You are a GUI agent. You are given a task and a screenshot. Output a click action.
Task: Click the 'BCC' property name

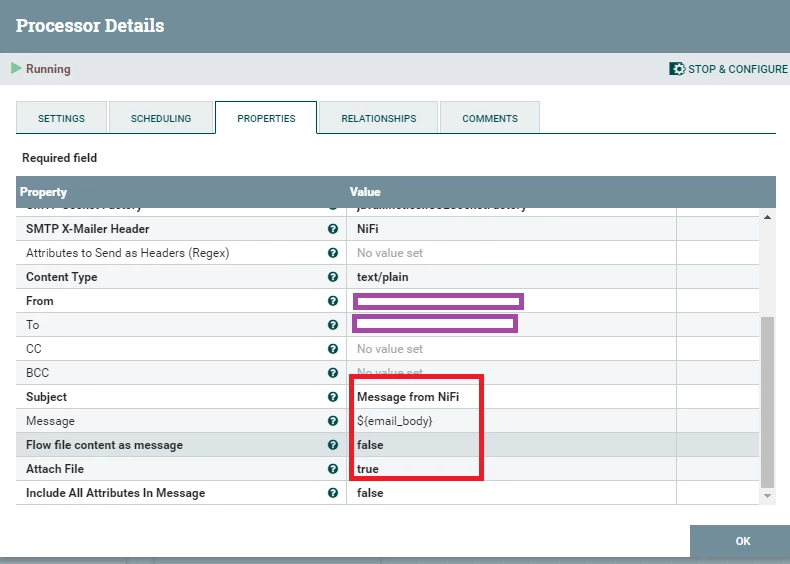pyautogui.click(x=37, y=372)
